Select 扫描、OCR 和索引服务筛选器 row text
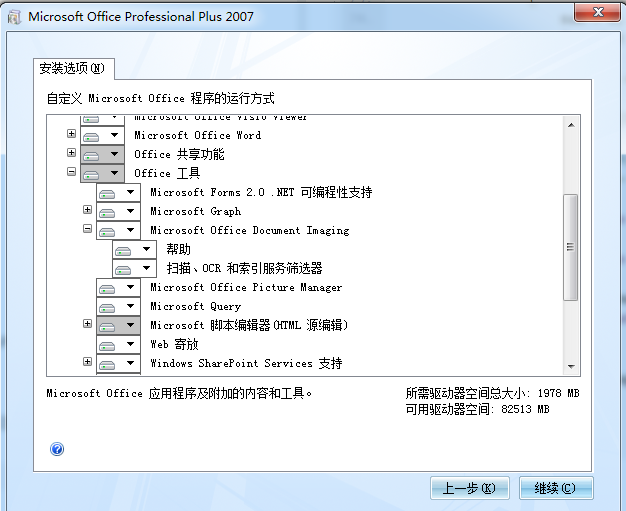 pyautogui.click(x=244, y=268)
